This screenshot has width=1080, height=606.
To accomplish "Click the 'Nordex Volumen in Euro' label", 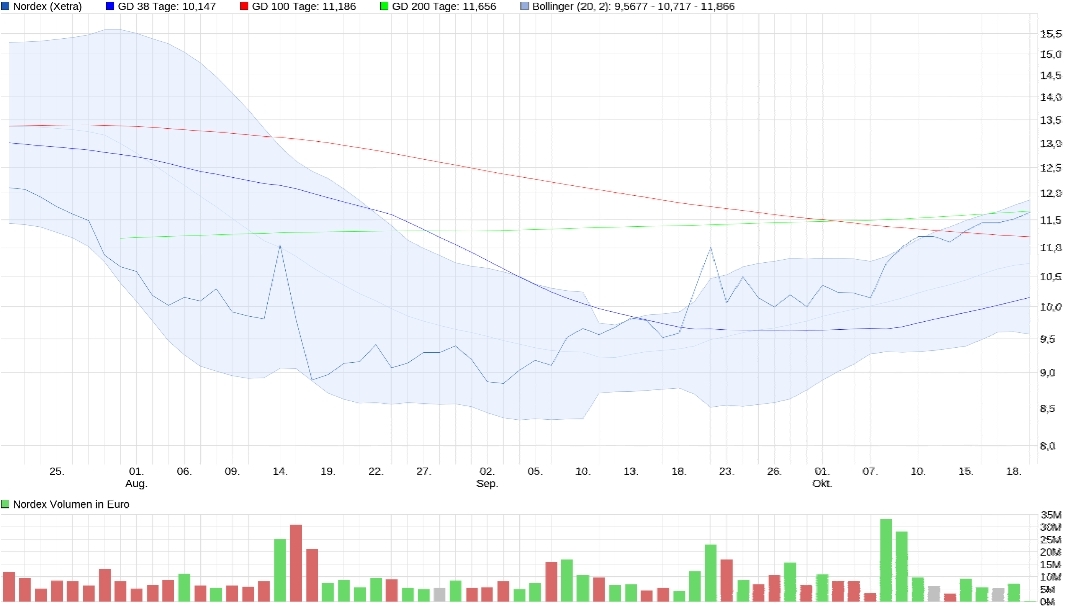I will tap(71, 504).
